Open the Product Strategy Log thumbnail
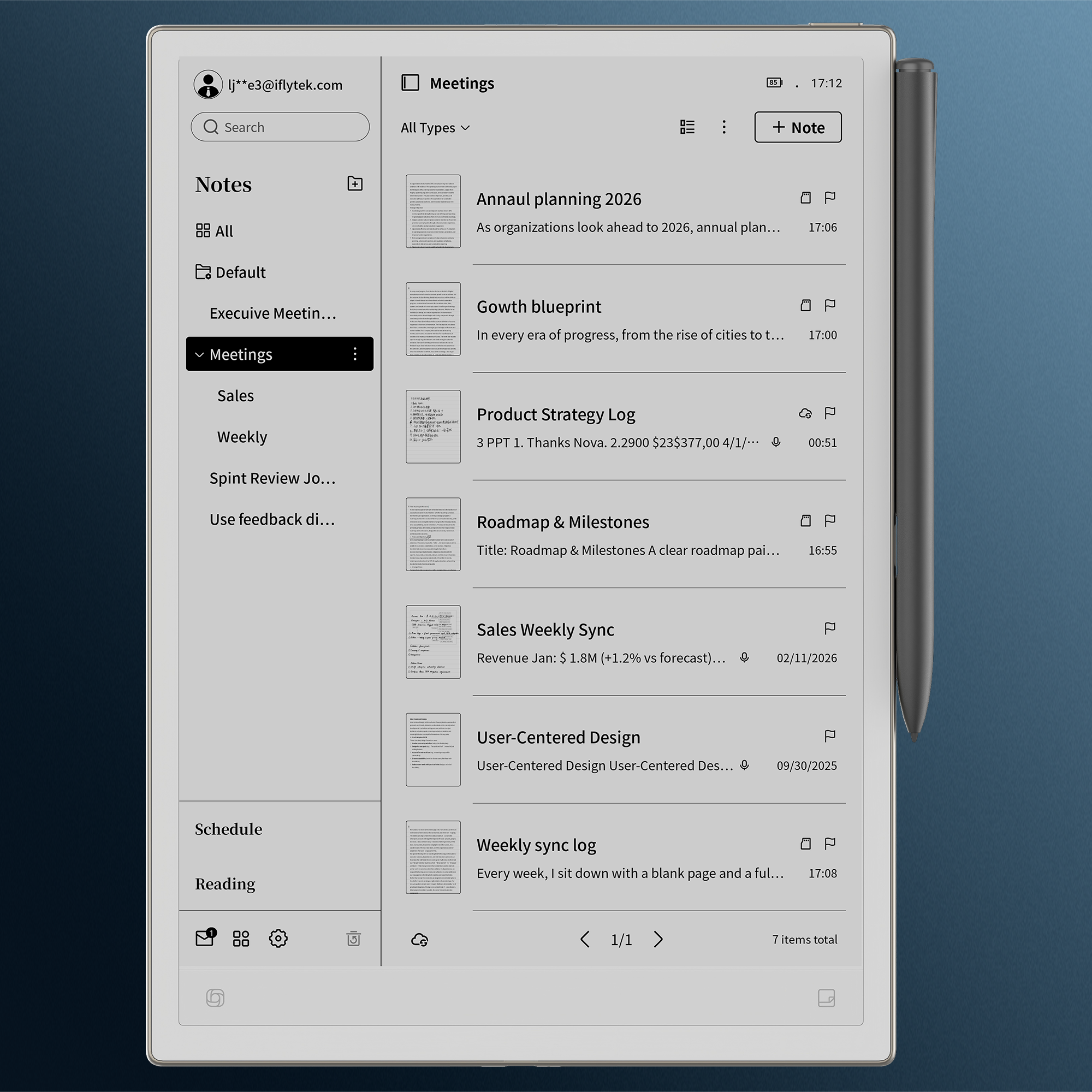The width and height of the screenshot is (1092, 1092). coord(433,427)
